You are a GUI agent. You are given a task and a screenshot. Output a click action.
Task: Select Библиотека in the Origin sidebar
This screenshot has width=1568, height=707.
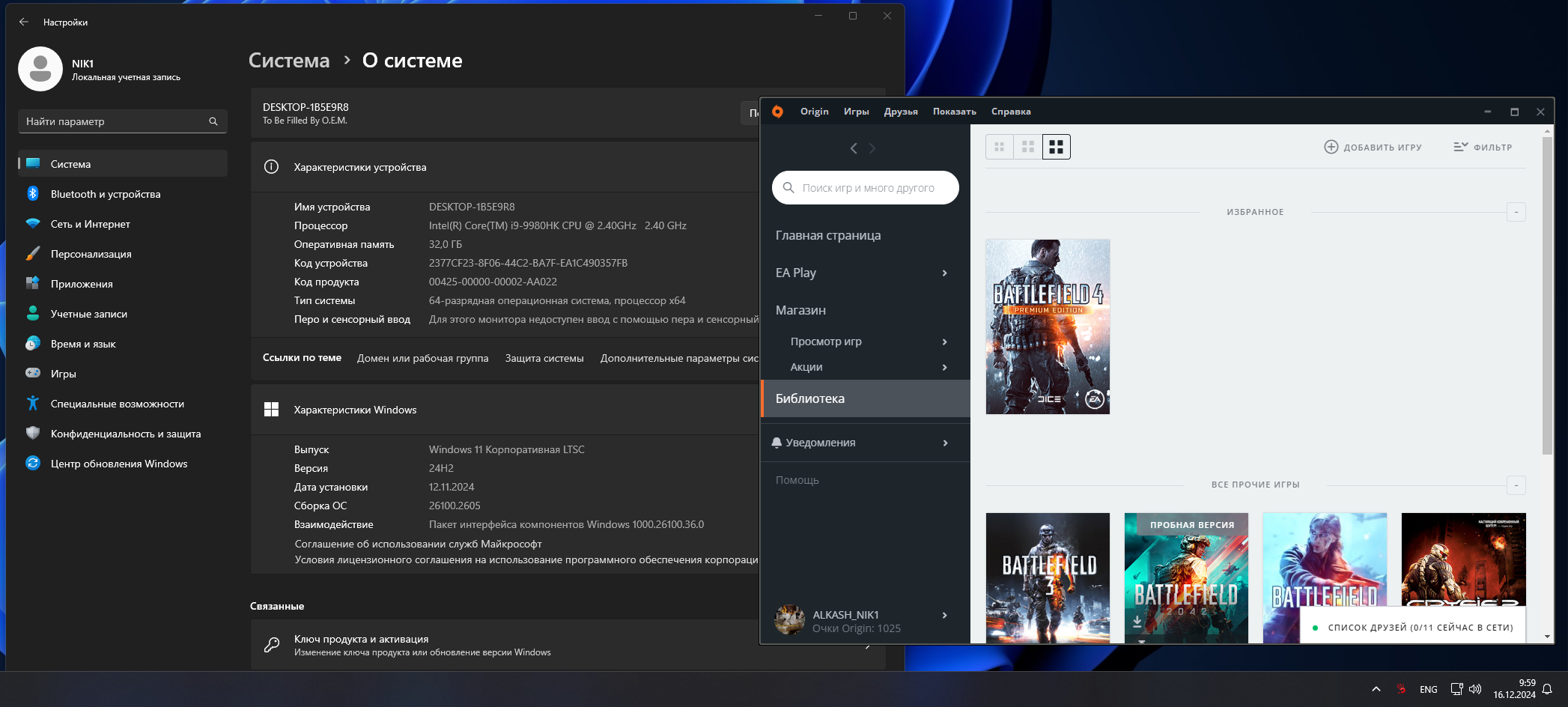[x=866, y=398]
